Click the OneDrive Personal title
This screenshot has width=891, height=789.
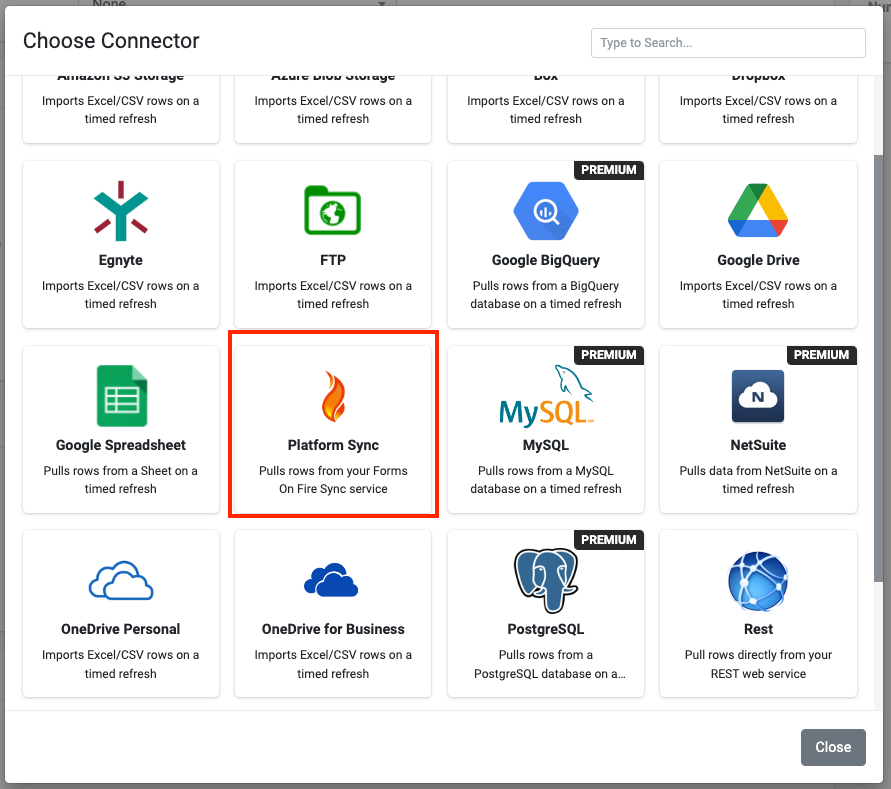[x=120, y=629]
